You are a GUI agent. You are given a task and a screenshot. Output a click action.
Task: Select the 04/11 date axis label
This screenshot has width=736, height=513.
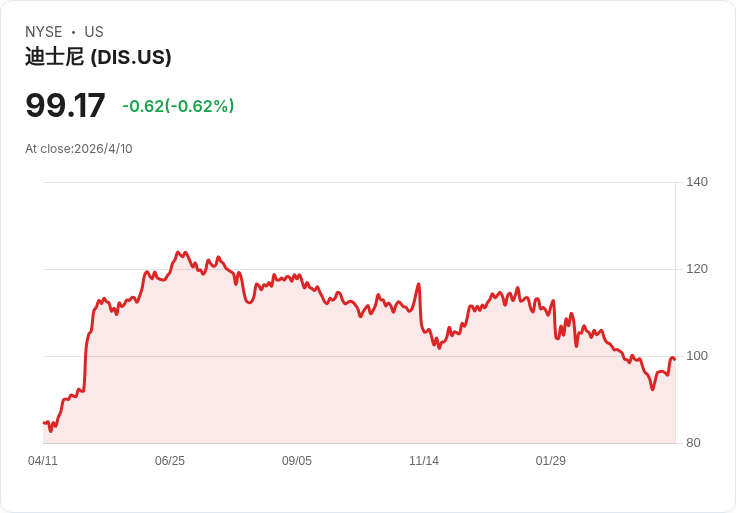43,461
